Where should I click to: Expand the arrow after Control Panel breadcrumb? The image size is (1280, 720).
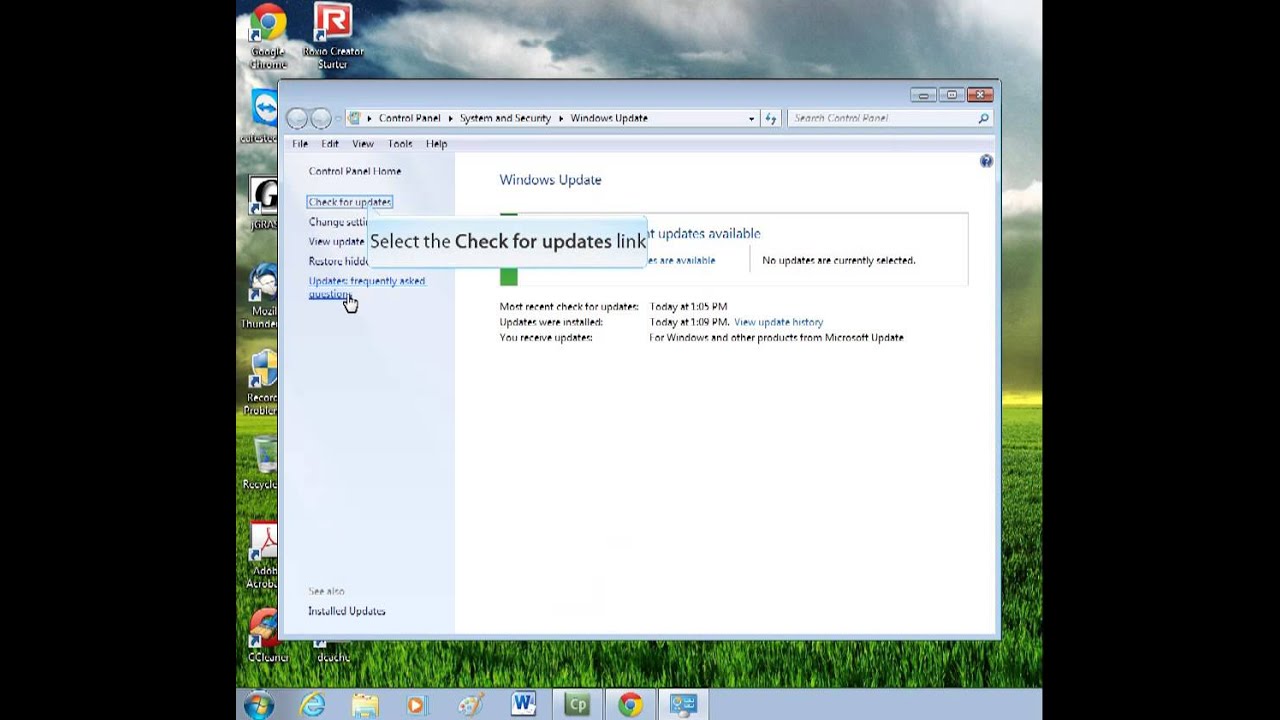pos(450,118)
